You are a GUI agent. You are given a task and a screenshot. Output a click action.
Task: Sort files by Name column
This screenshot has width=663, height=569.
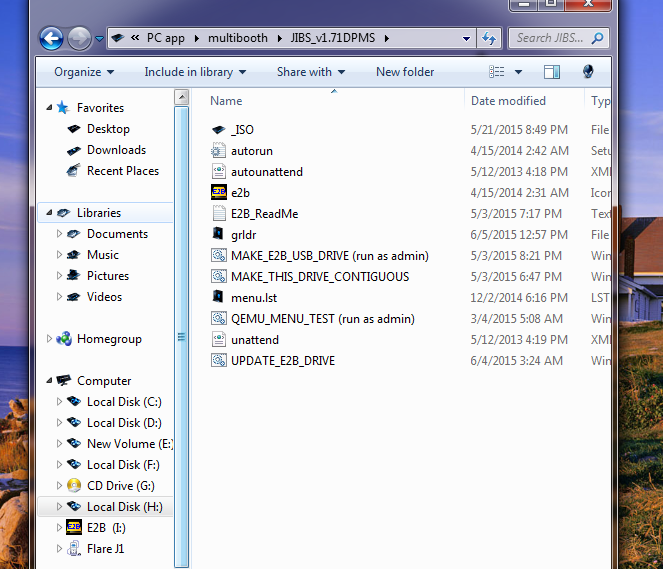pos(226,101)
